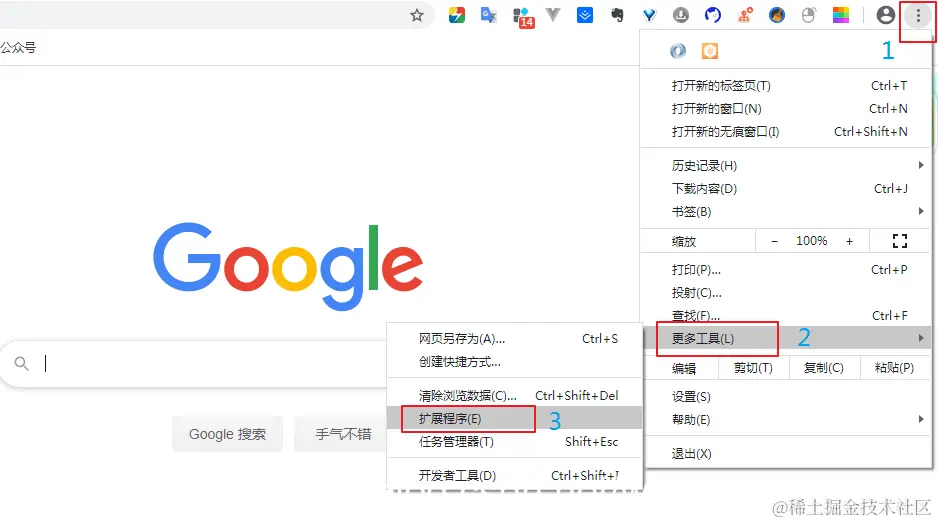This screenshot has width=938, height=524.
Task: Expand the 帮助(E) submenu
Action: click(x=785, y=420)
